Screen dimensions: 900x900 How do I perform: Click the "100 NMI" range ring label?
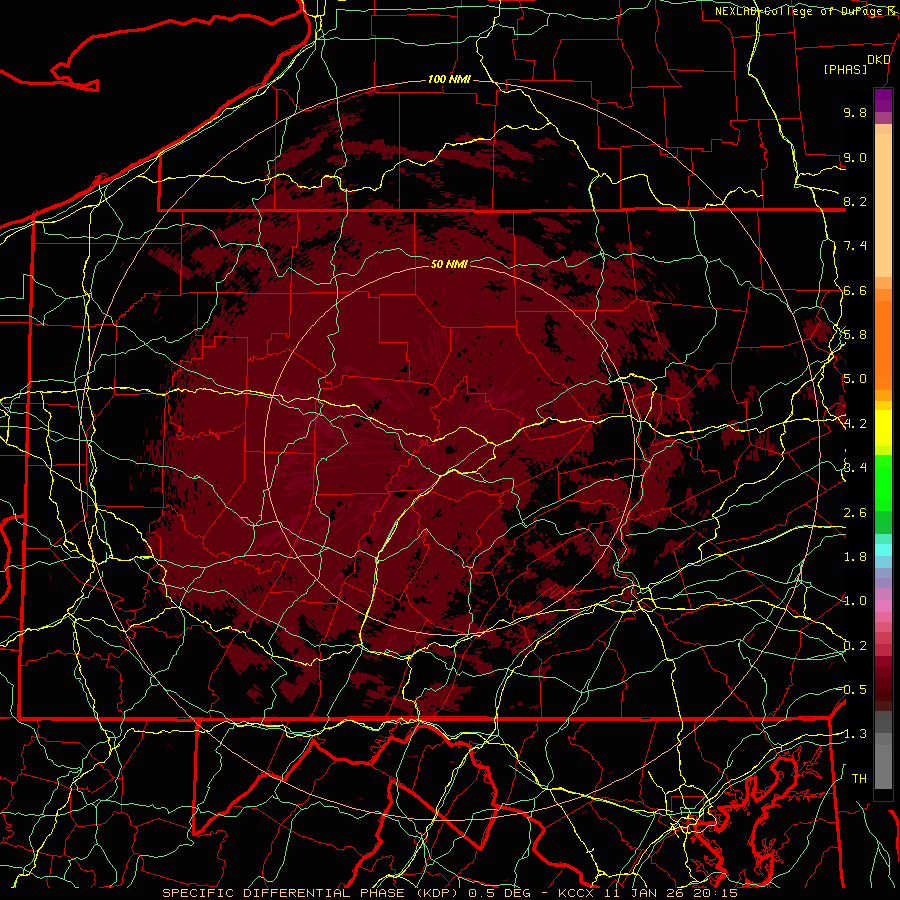pyautogui.click(x=449, y=79)
